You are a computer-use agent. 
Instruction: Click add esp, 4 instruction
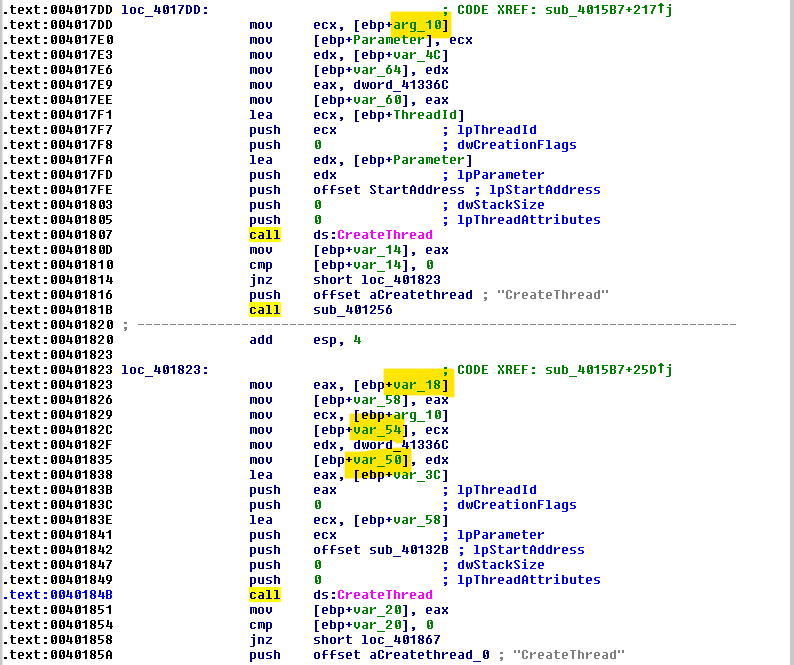click(x=305, y=340)
